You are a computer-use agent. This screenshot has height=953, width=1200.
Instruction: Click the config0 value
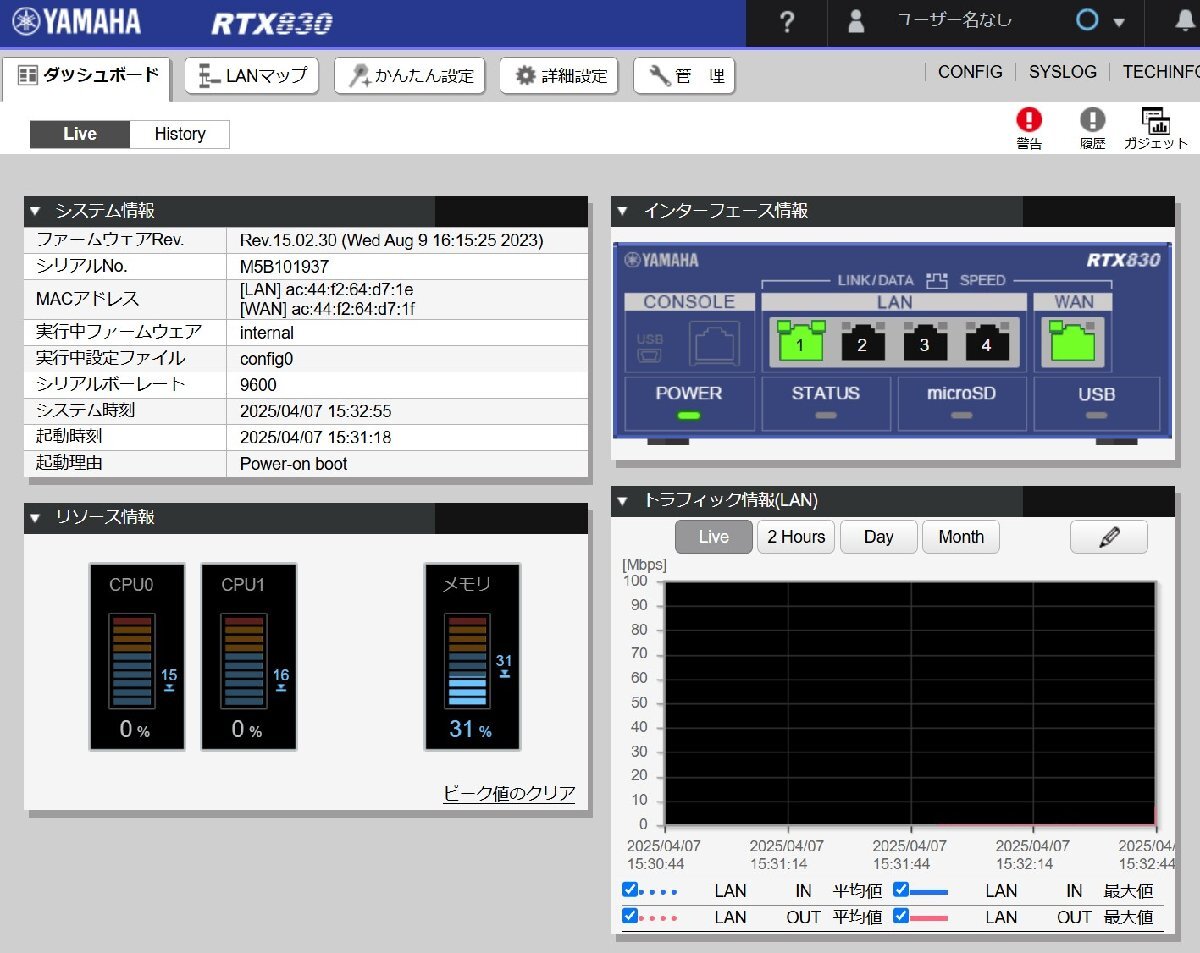pyautogui.click(x=267, y=358)
